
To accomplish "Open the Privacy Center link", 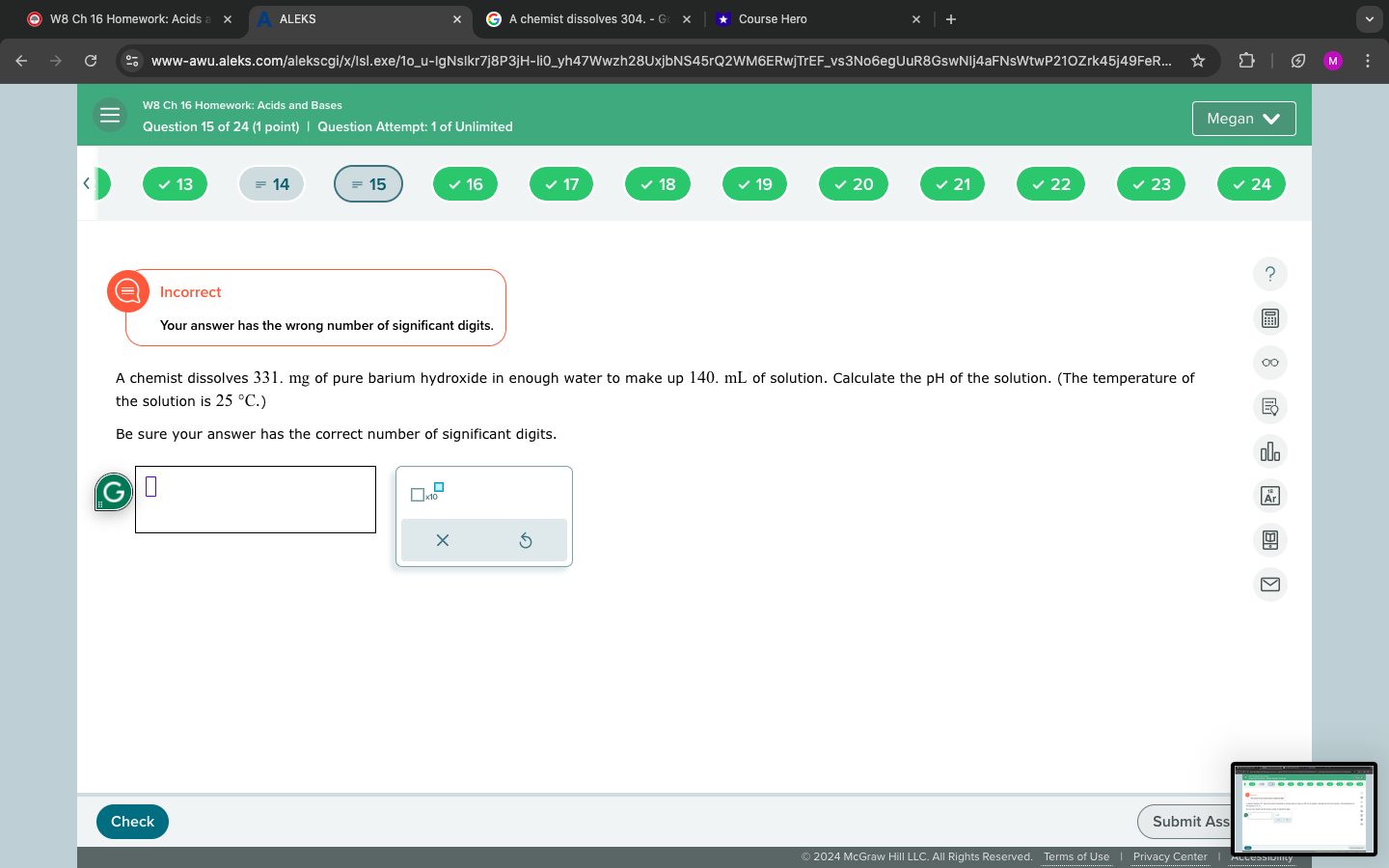I will point(1169,856).
